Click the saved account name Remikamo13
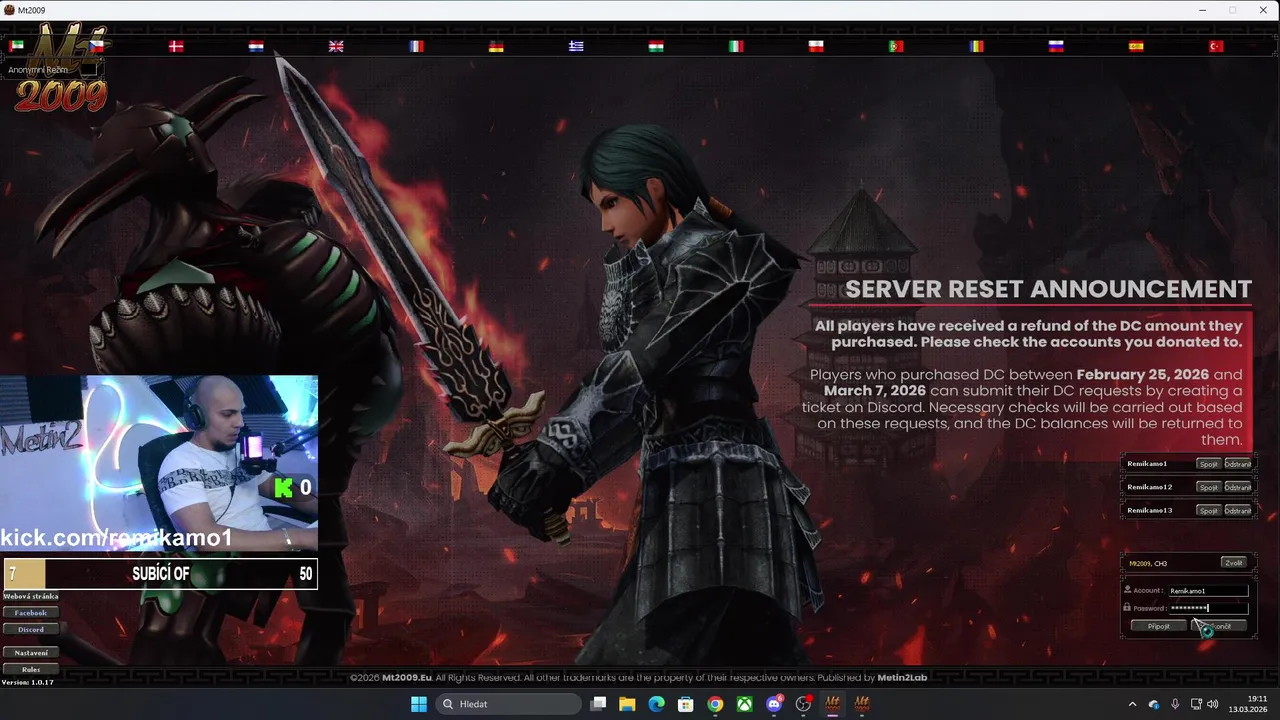 click(1150, 510)
